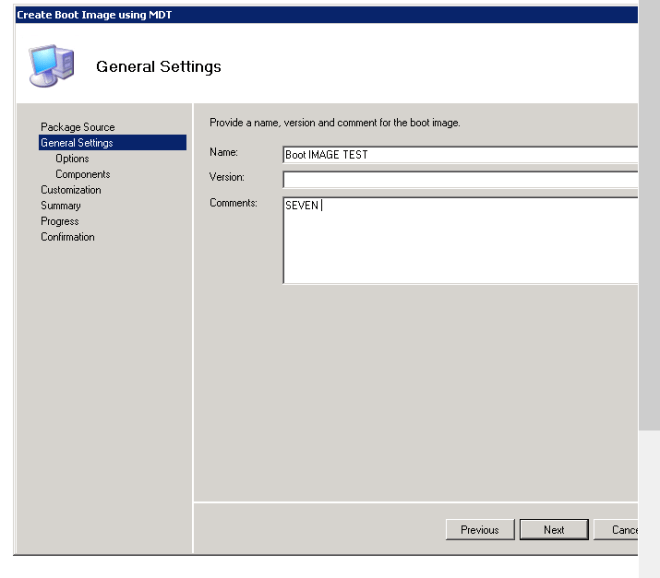Select Package Source in wizard steps
Image resolution: width=660 pixels, height=578 pixels.
77,127
